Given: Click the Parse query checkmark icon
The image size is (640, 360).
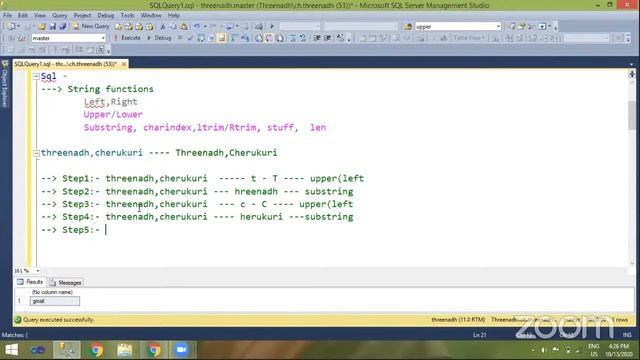Looking at the screenshot, I should (190, 38).
